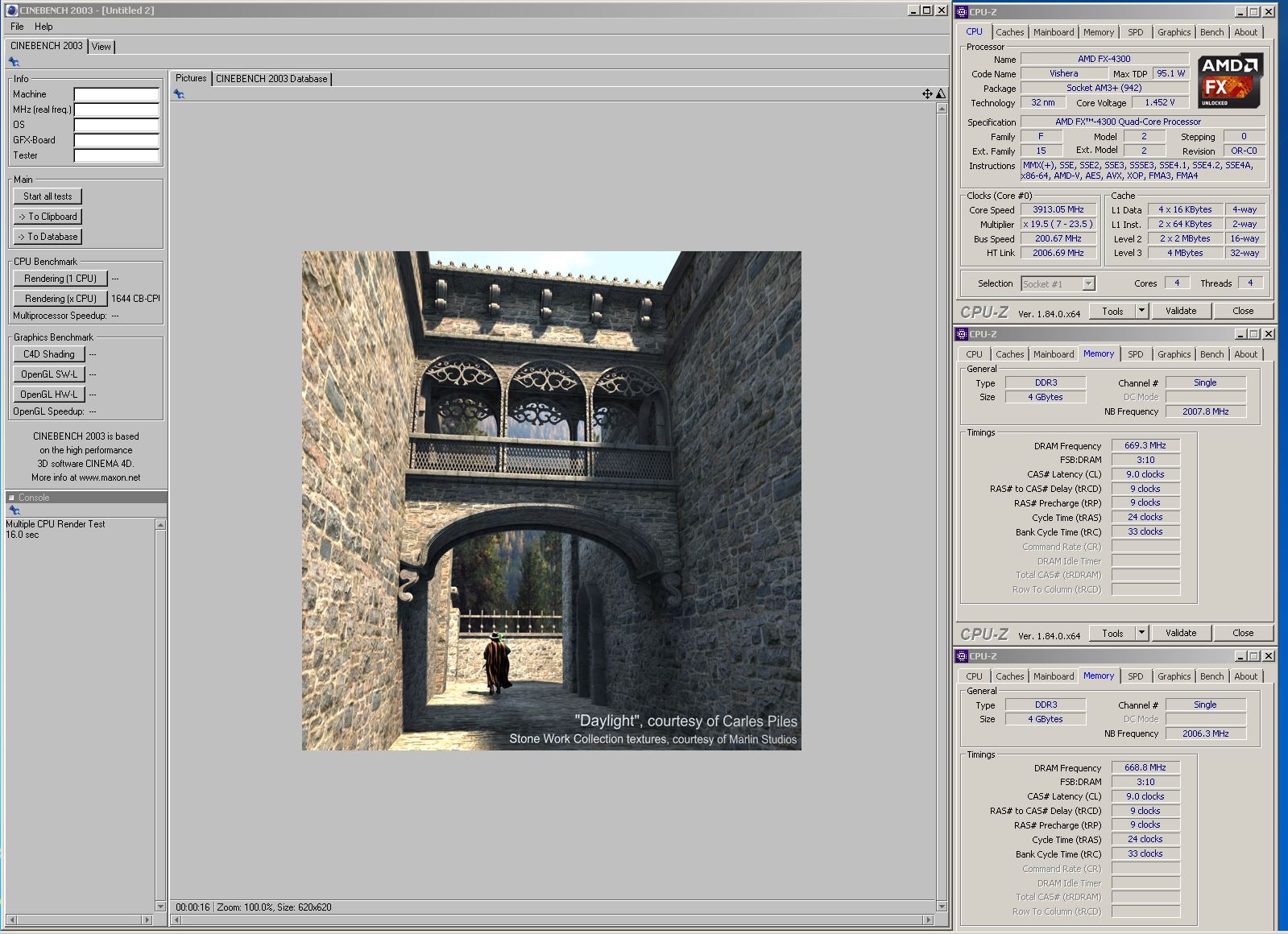
Task: Open the File menu in CINEBENCH
Action: point(17,27)
